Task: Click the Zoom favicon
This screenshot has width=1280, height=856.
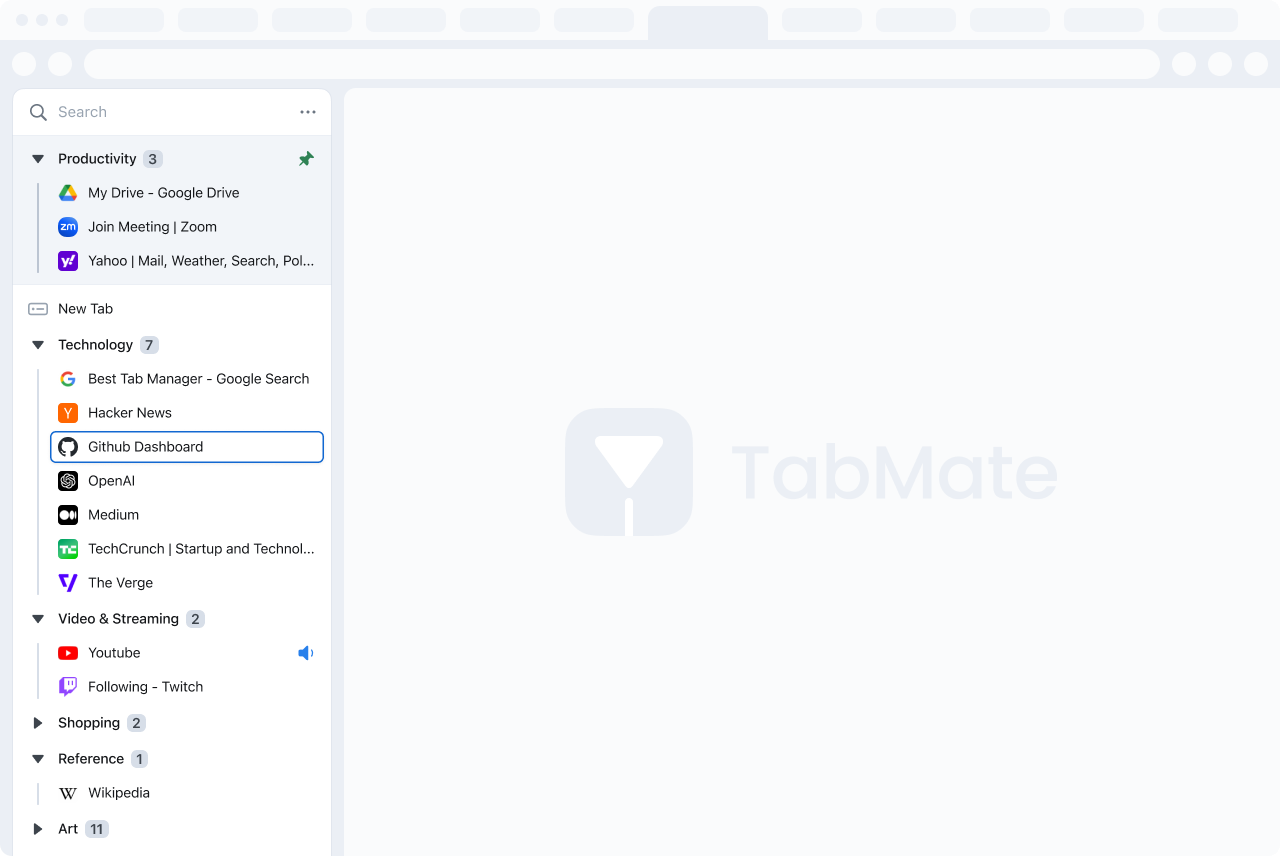Action: (x=68, y=227)
